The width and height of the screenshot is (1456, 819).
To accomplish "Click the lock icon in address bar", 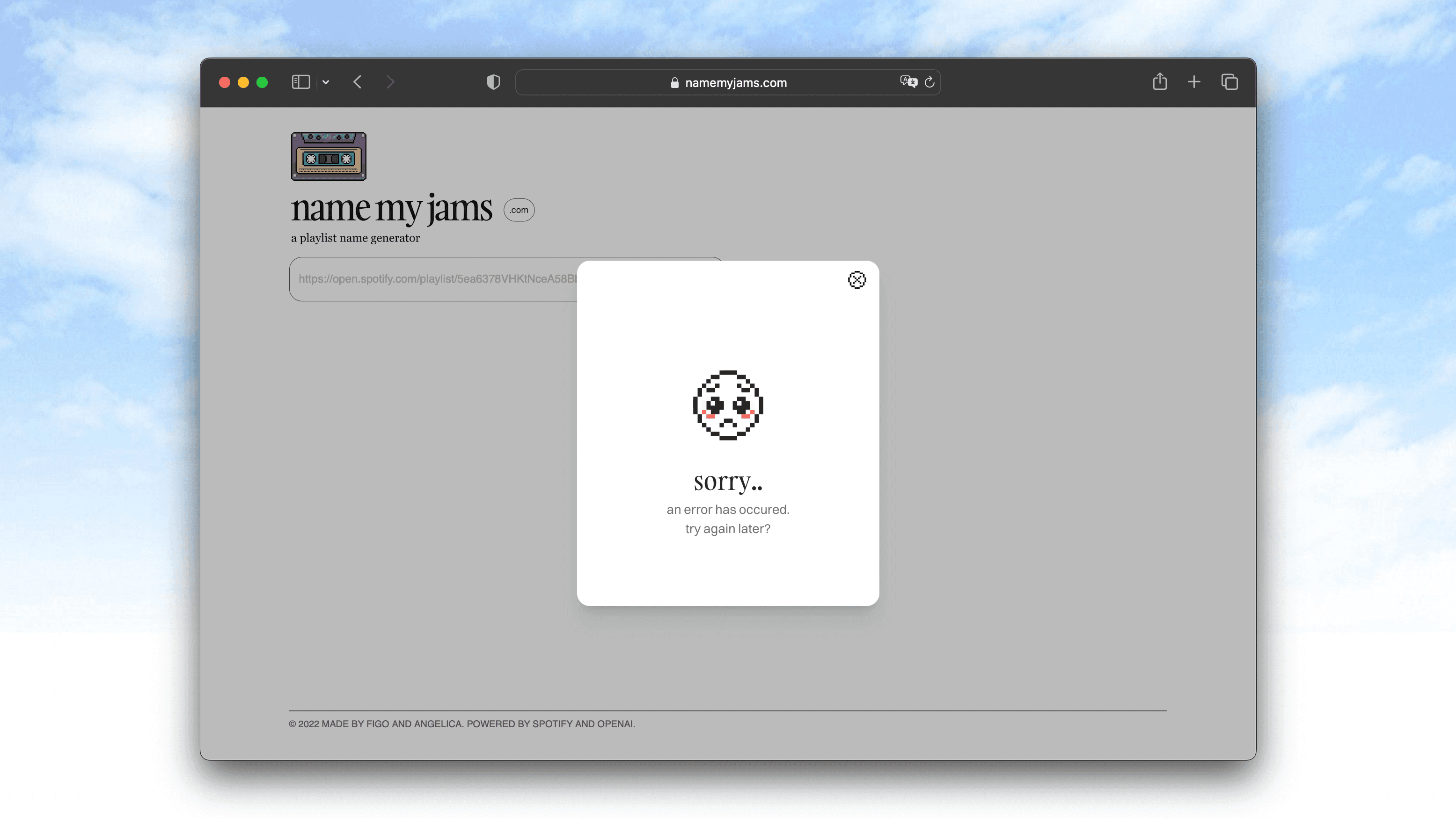I will pos(674,82).
